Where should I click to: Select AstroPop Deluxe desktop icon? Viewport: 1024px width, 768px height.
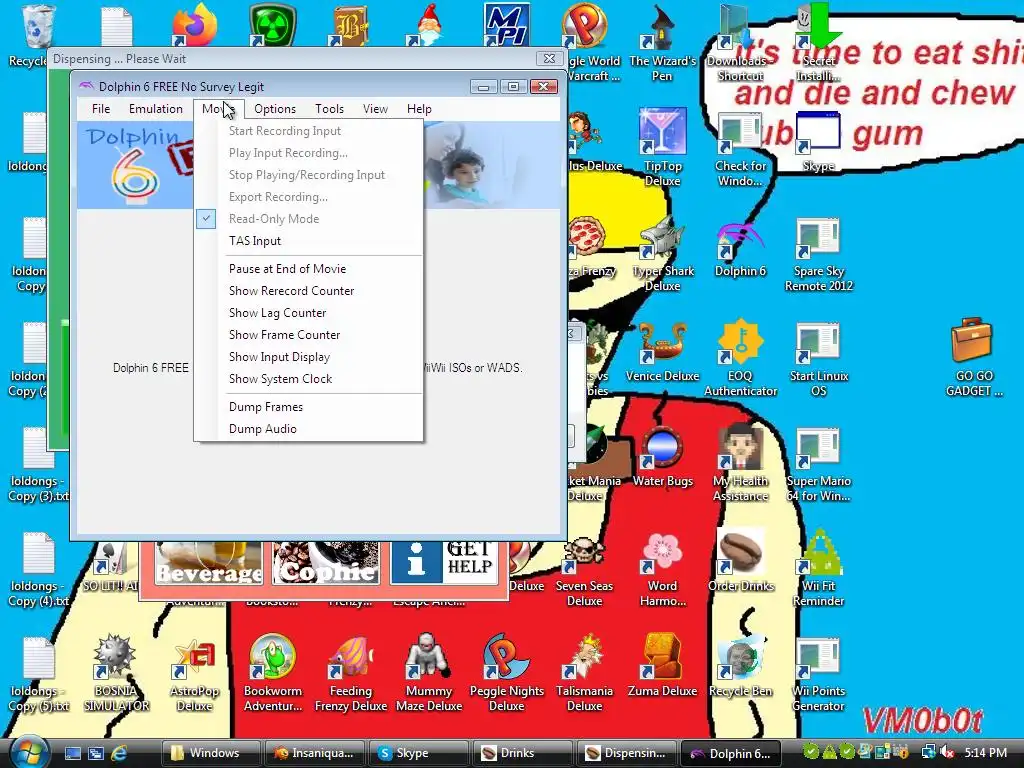coord(194,676)
